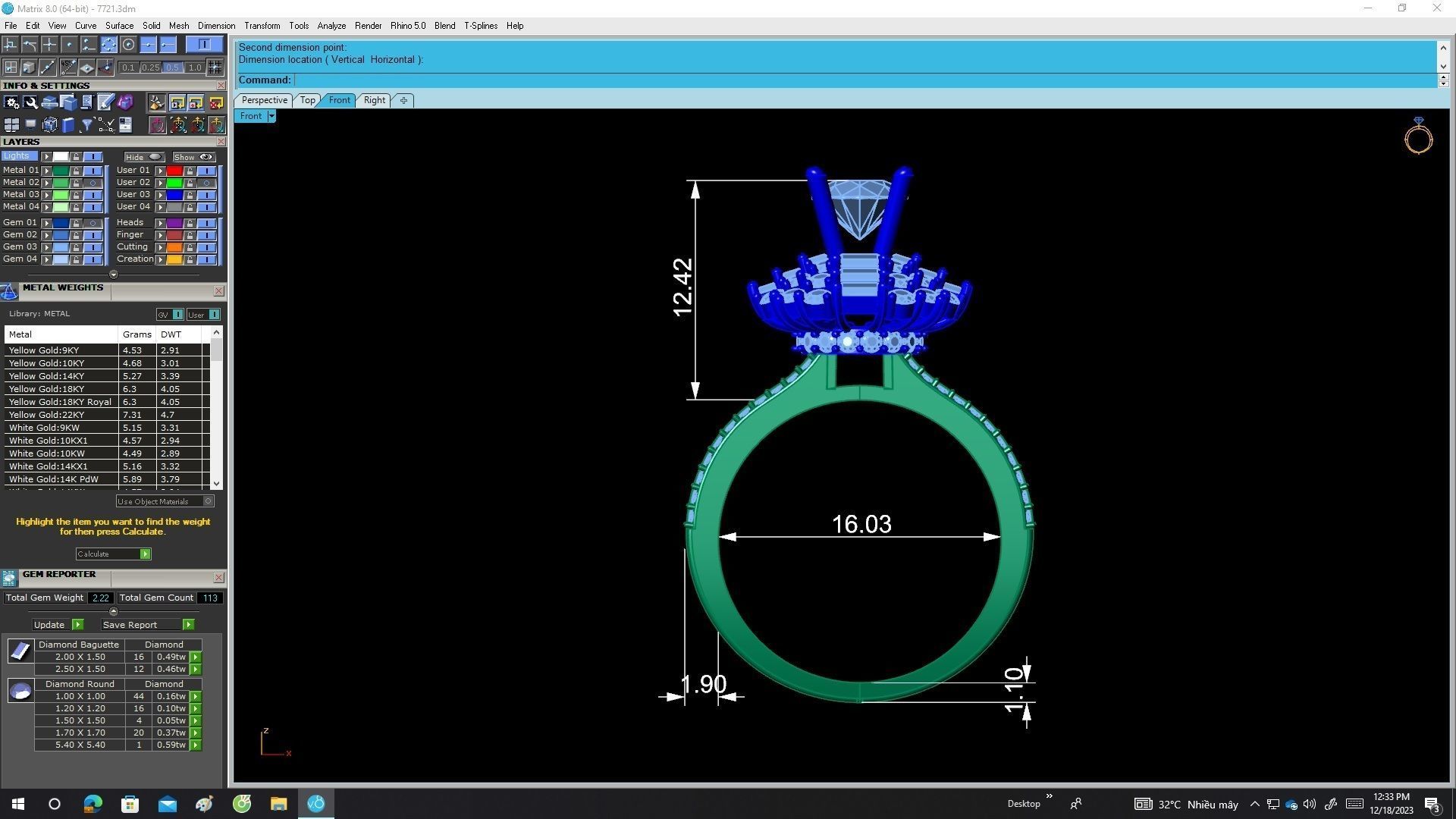Click the Calculate button
Screen dimensions: 1456x819
click(113, 554)
